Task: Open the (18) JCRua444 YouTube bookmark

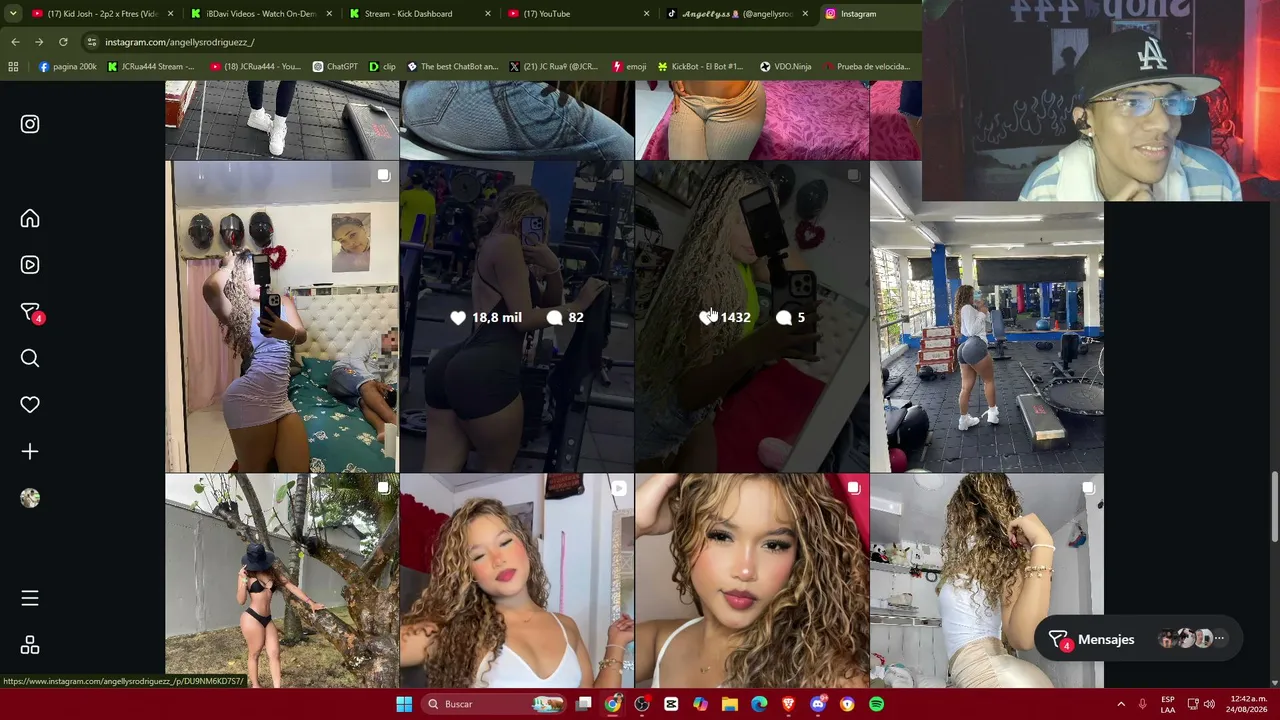Action: tap(255, 67)
